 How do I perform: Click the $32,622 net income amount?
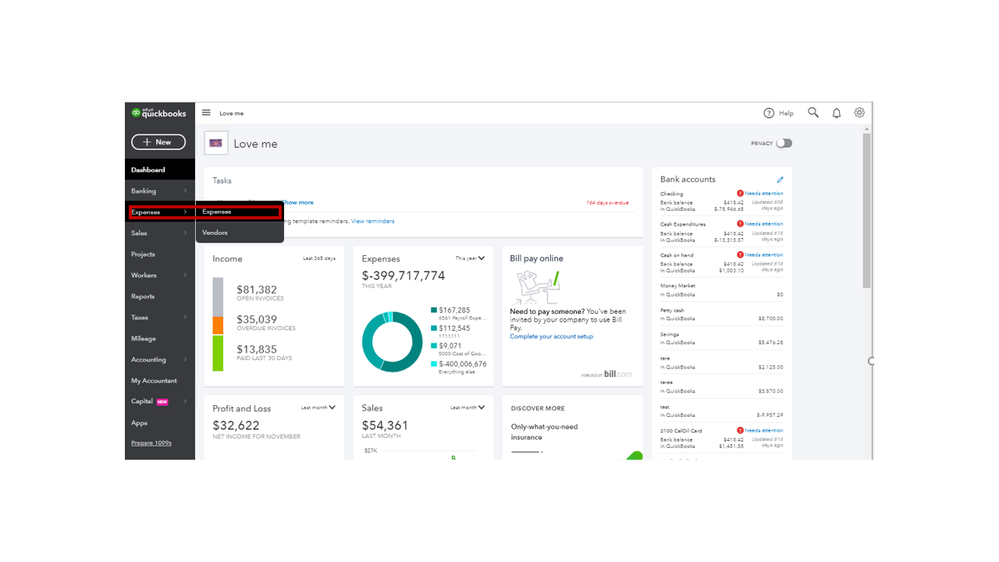point(236,425)
